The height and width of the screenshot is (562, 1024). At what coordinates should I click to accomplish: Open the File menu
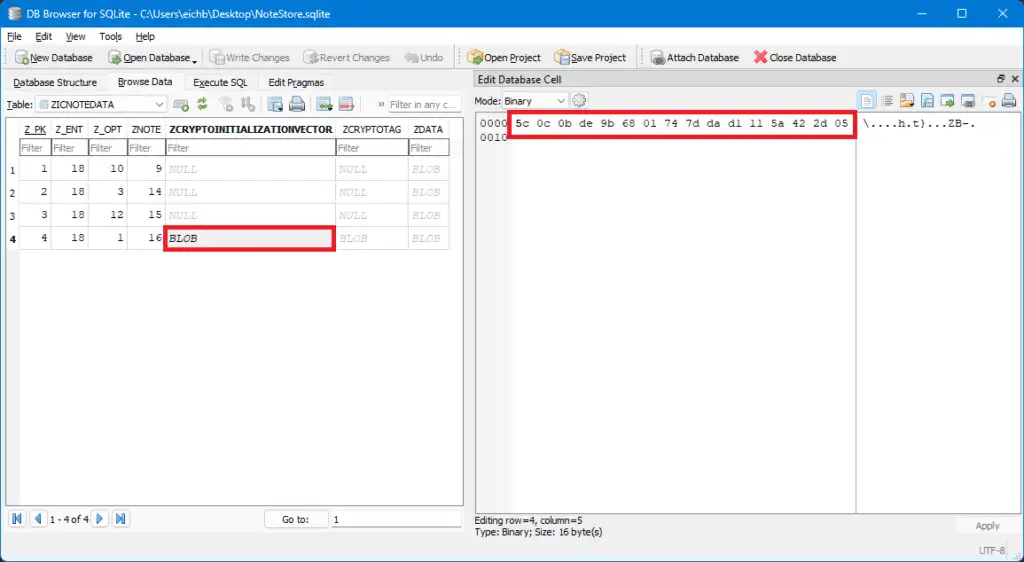tap(14, 37)
